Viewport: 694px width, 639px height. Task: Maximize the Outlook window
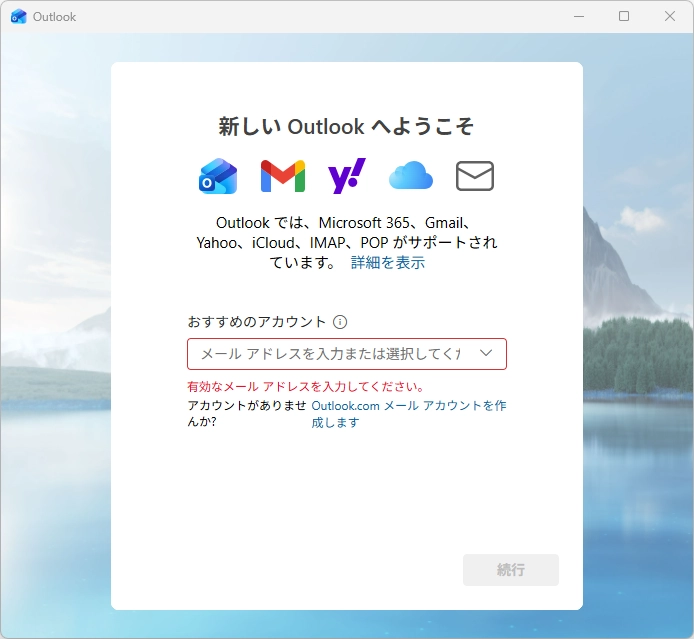(624, 17)
